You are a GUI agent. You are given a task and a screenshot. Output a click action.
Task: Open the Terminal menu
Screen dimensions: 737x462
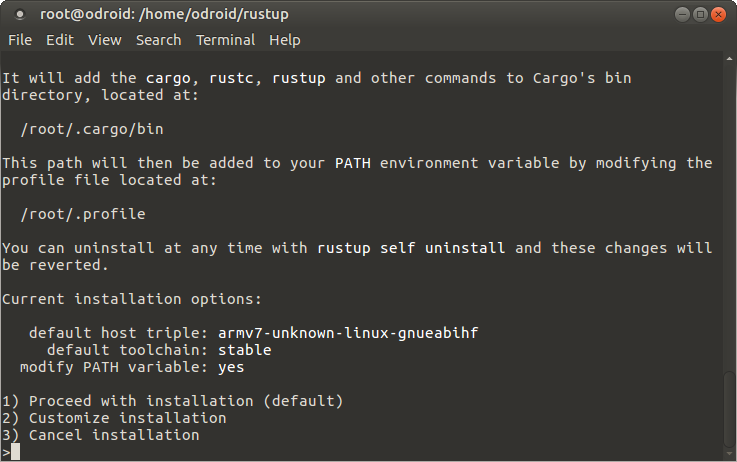225,40
